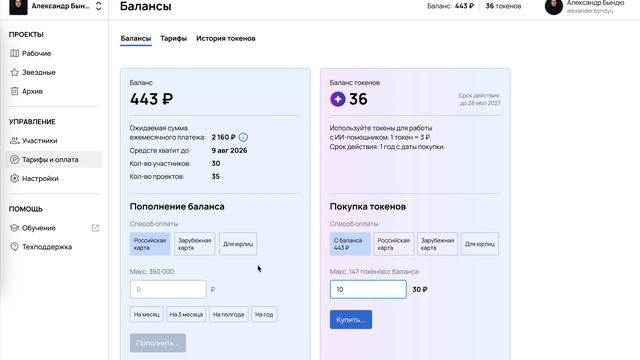The width and height of the screenshot is (640, 360).
Task: Click the Пополнить button
Action: click(158, 343)
